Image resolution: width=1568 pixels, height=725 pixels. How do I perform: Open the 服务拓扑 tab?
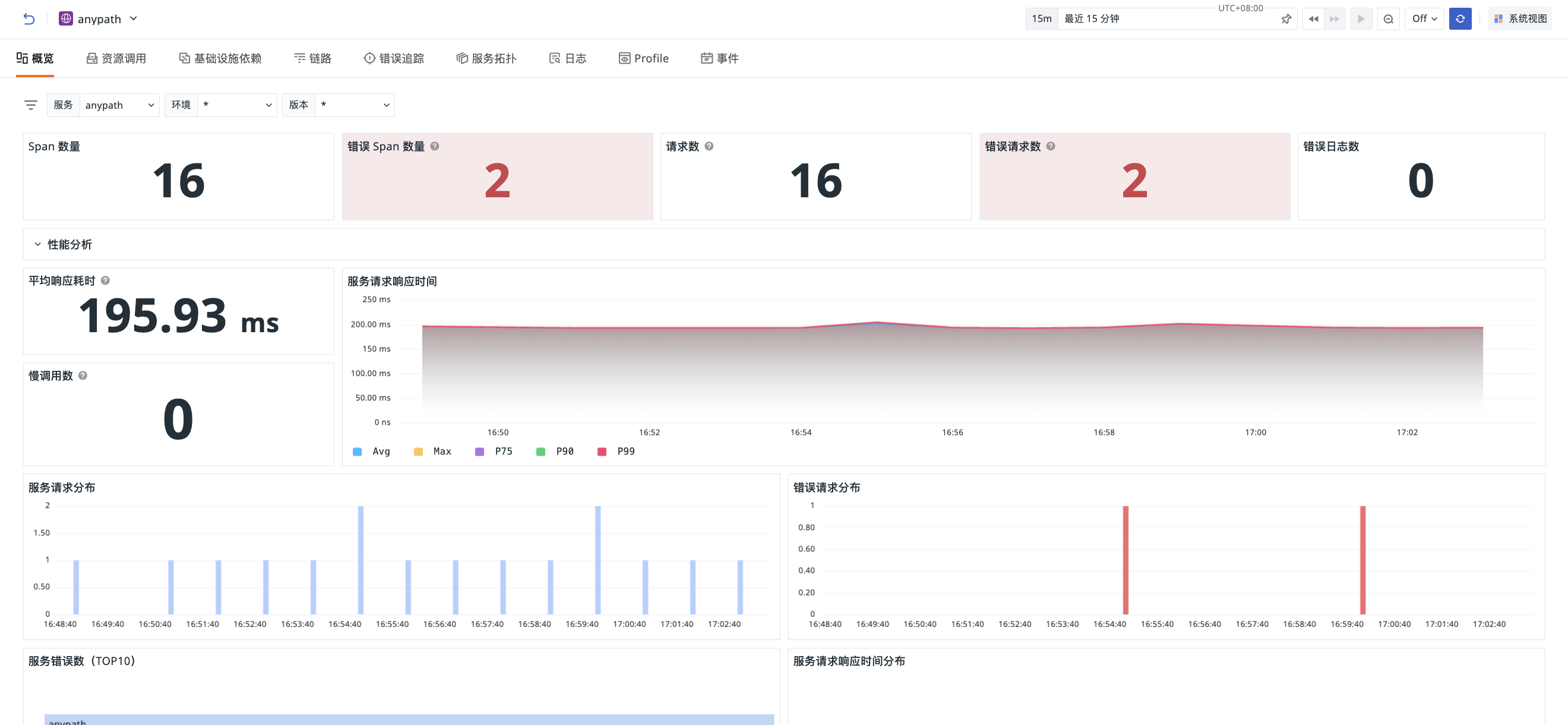coord(486,58)
